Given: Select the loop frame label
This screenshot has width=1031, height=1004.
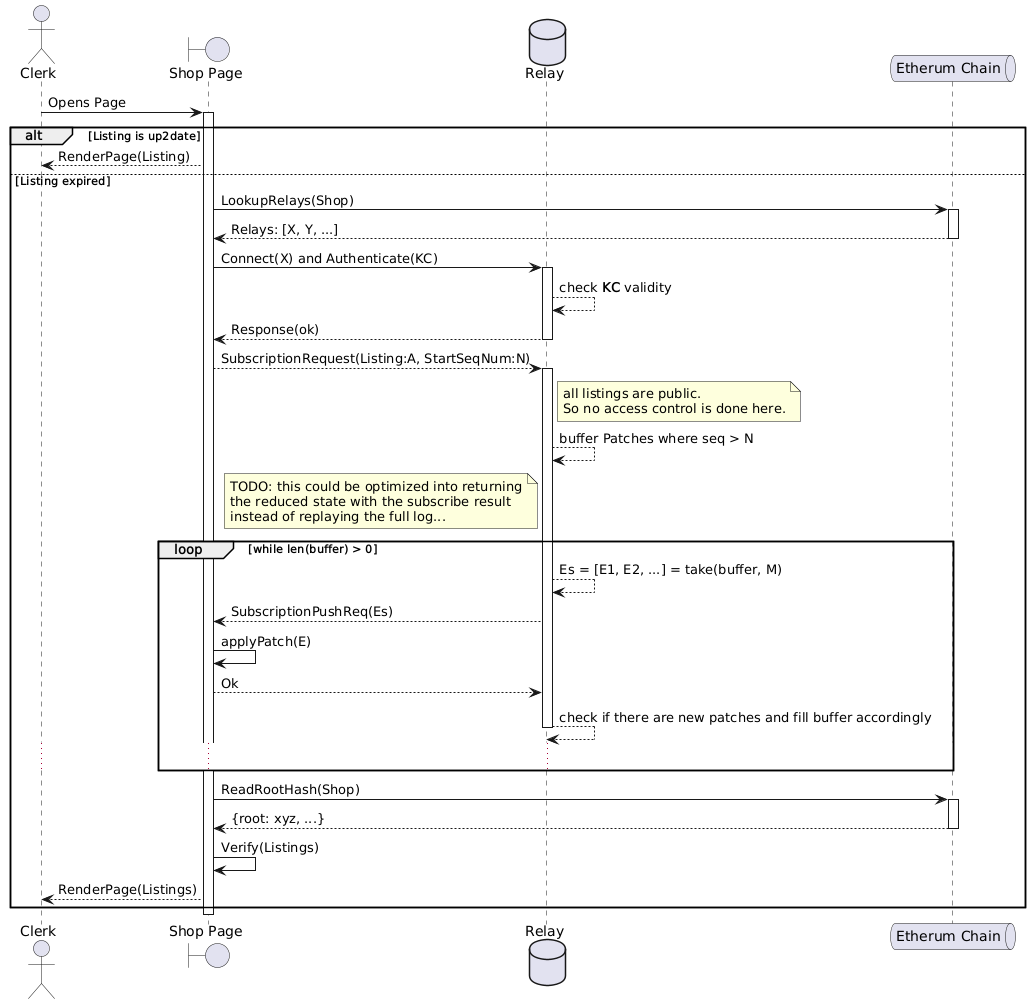Looking at the screenshot, I should [196, 550].
